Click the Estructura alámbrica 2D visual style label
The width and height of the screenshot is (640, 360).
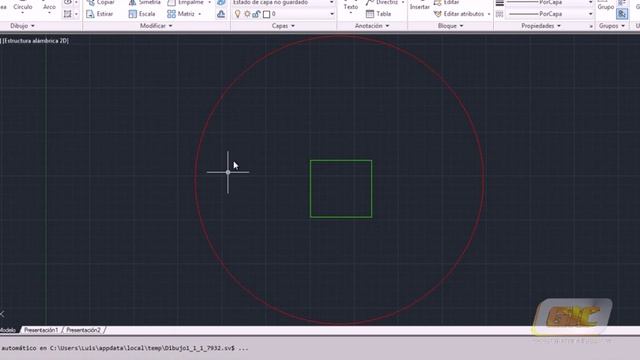pyautogui.click(x=36, y=41)
